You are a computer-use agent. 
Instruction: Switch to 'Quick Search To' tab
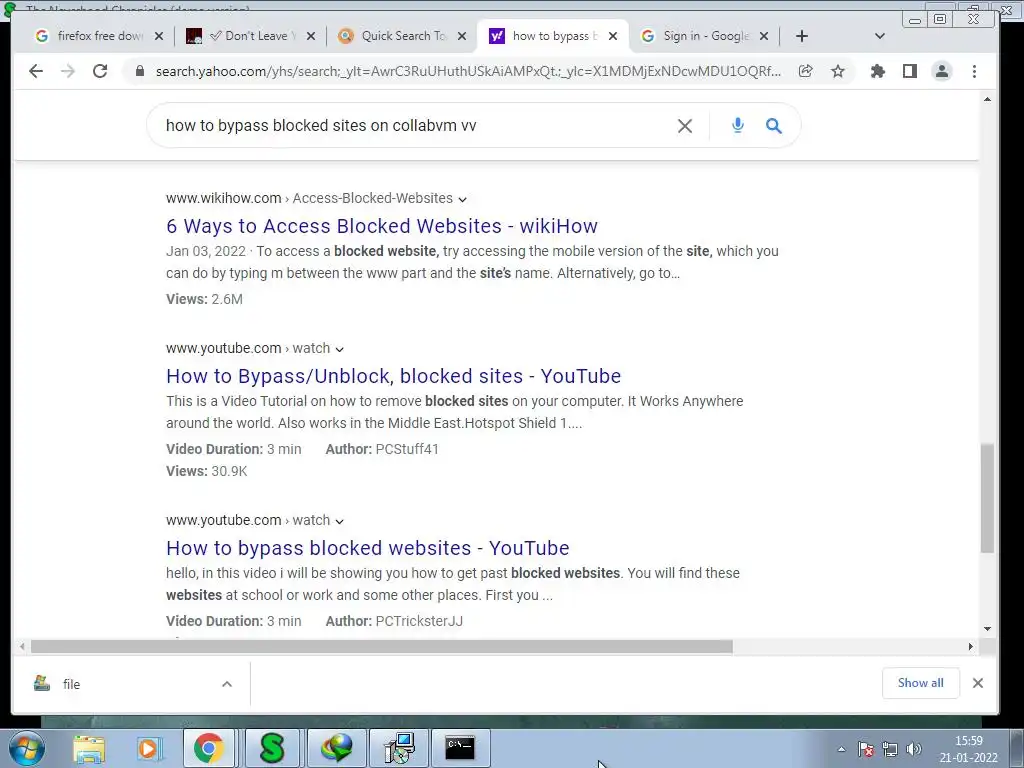(402, 36)
